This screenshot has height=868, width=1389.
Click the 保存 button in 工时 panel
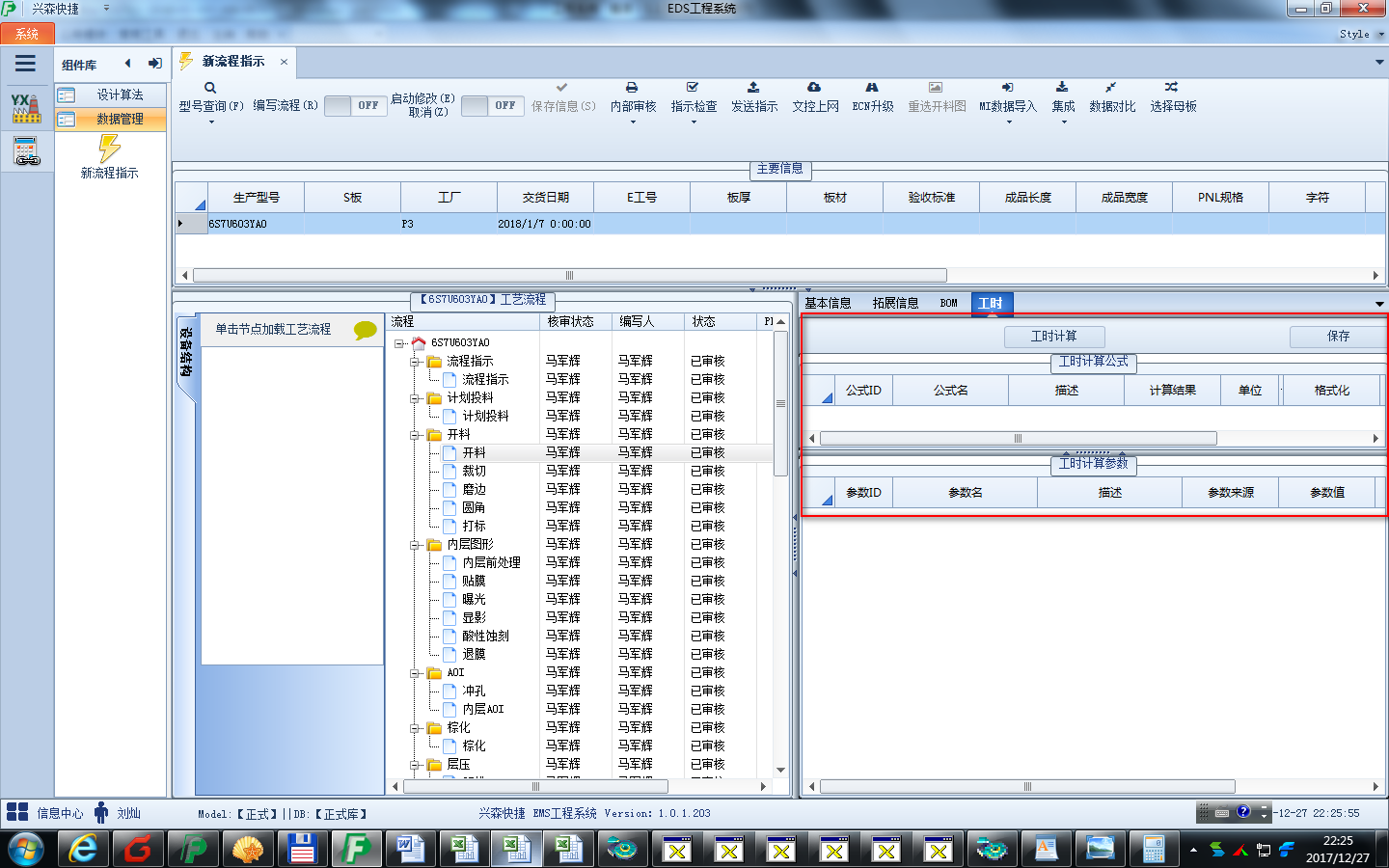[x=1338, y=337]
